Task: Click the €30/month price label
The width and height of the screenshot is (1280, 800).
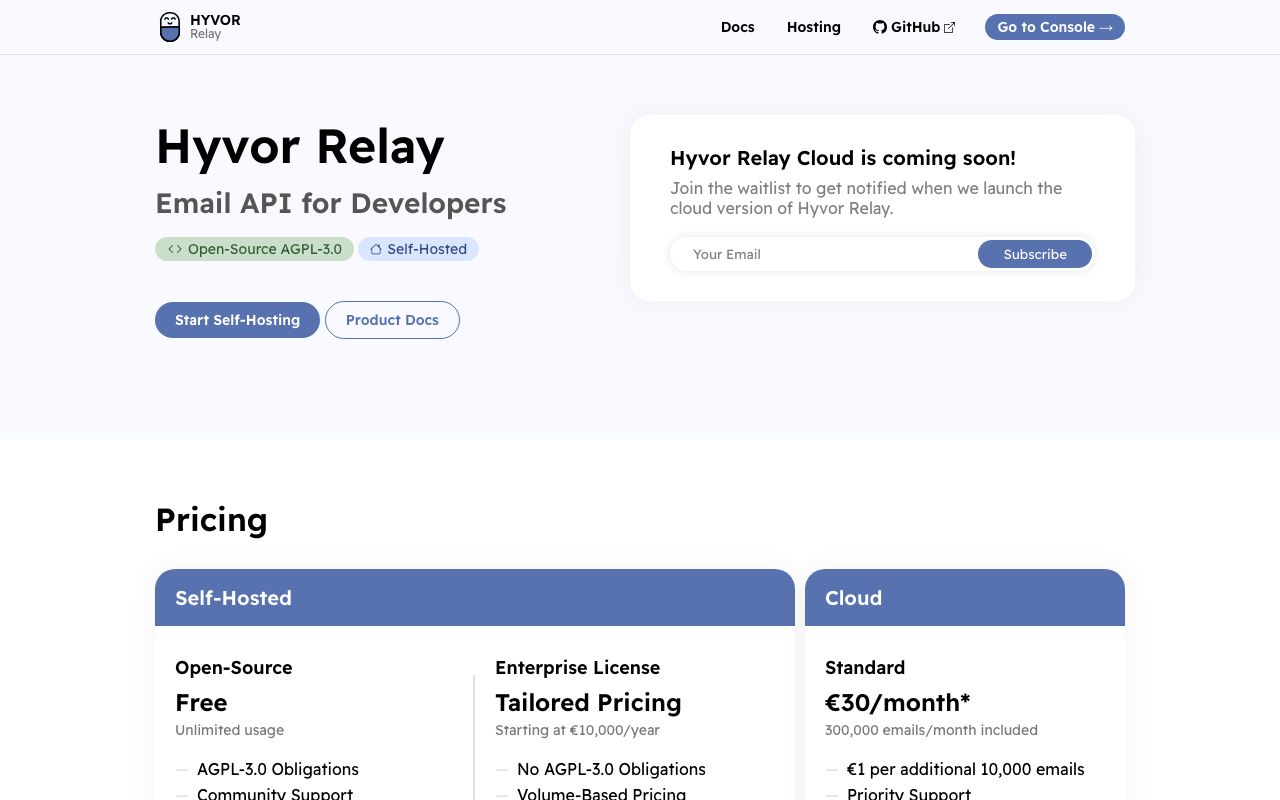Action: pos(898,703)
